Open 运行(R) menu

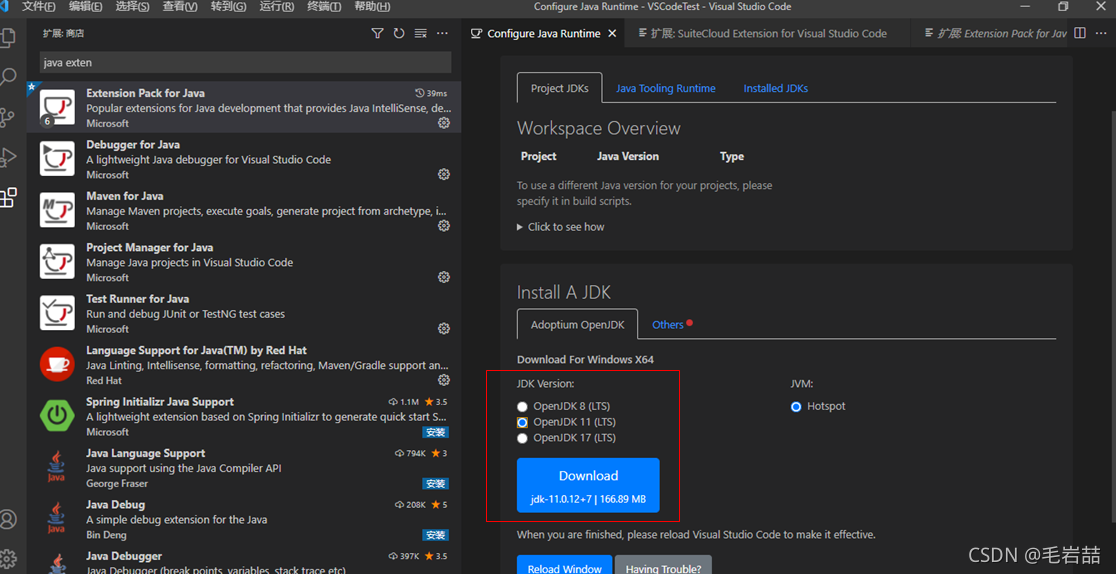tap(277, 6)
